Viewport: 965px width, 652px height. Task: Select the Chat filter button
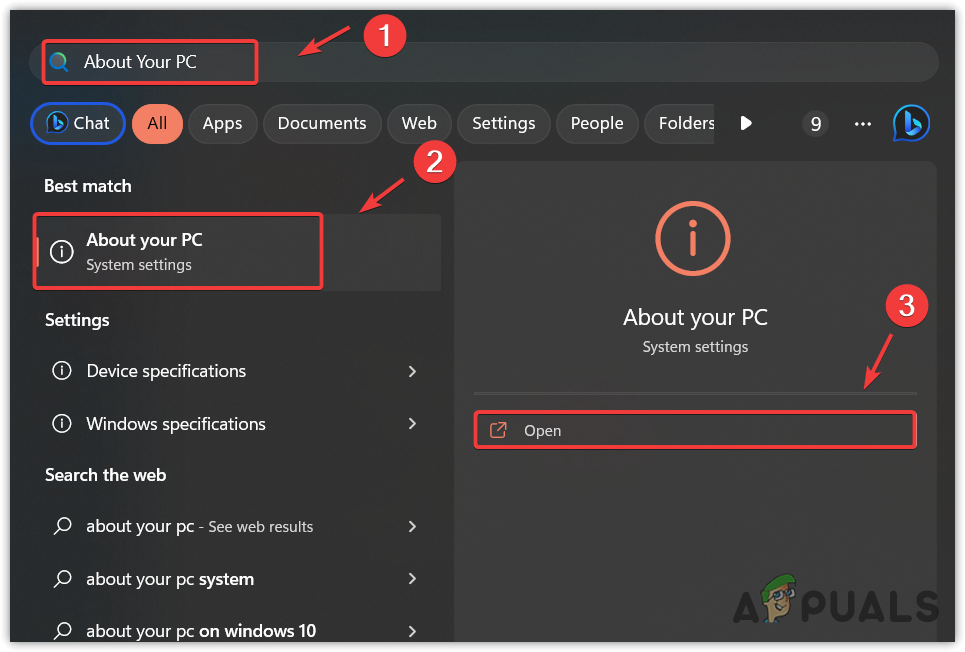coord(77,123)
